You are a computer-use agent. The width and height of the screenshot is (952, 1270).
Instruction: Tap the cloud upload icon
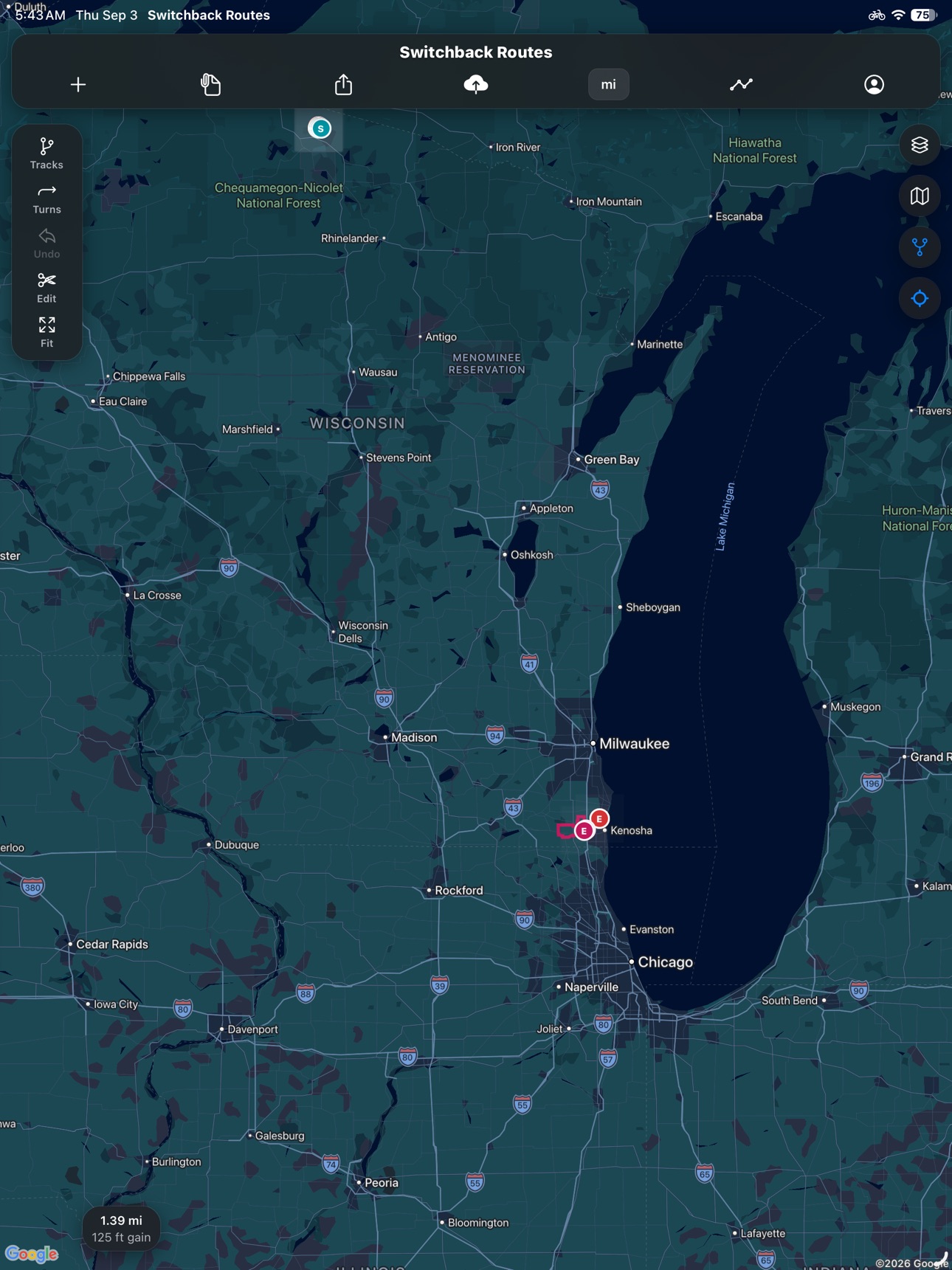point(476,84)
